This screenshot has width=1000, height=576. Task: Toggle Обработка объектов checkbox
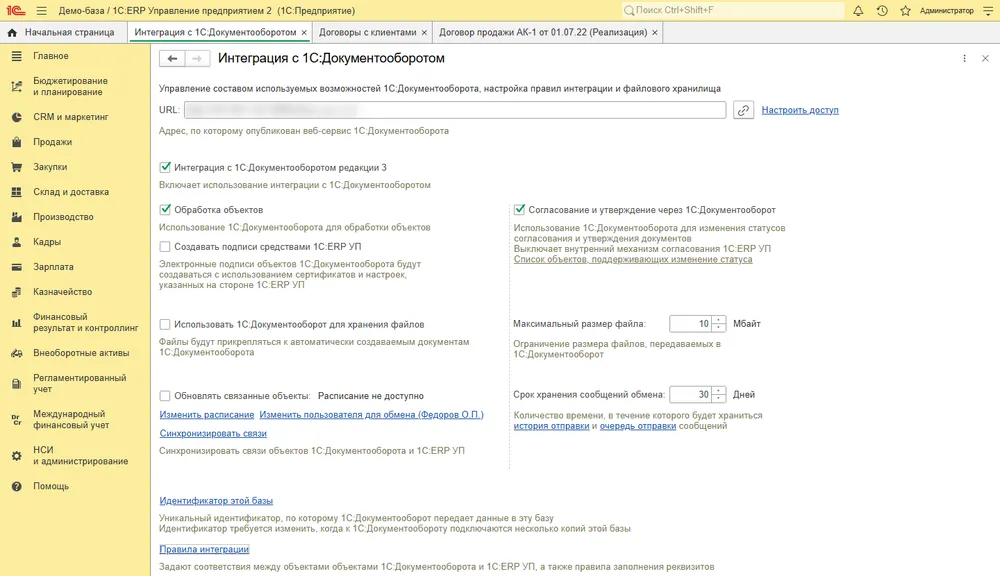tap(165, 209)
